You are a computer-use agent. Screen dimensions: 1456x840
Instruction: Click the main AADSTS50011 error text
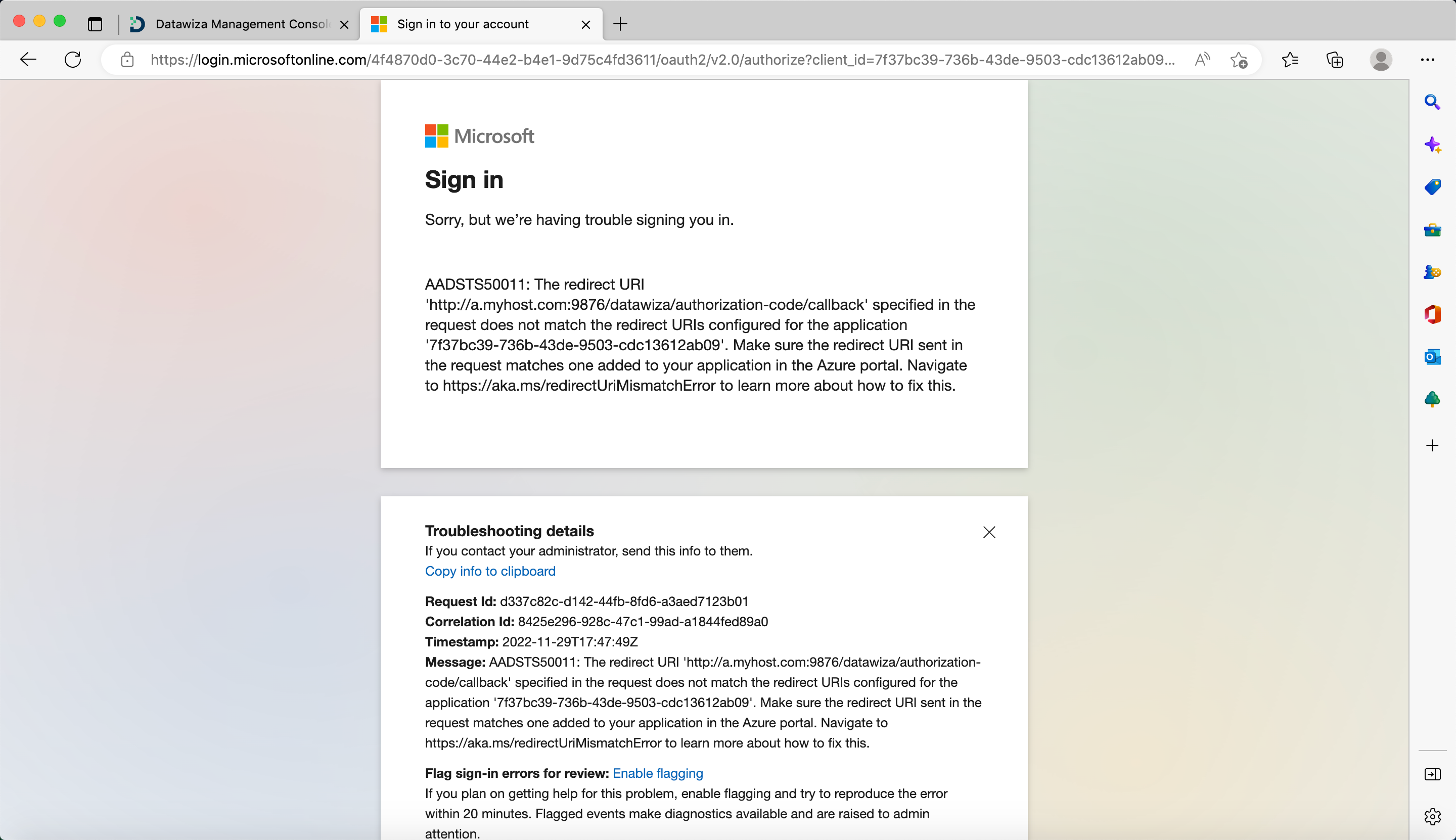click(x=700, y=335)
